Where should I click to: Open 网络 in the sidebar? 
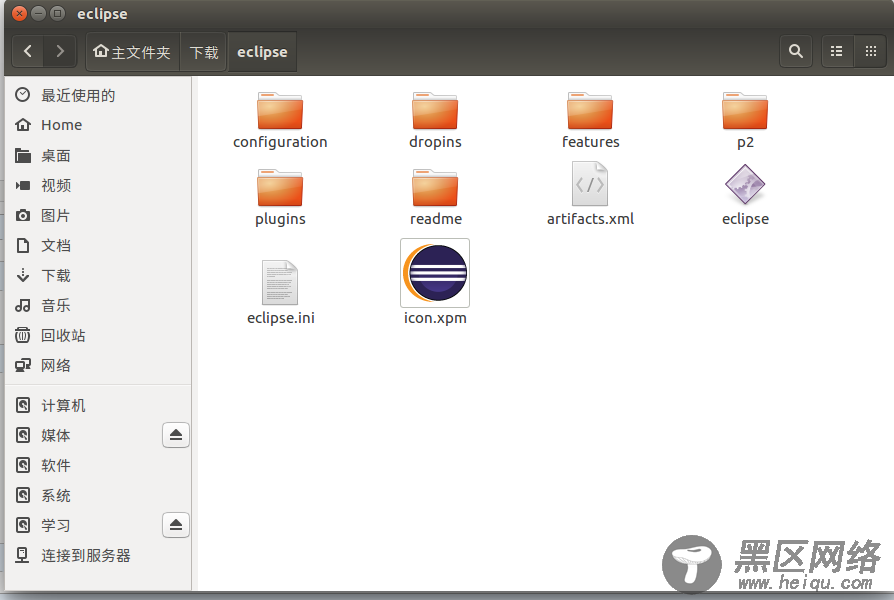(x=98, y=366)
